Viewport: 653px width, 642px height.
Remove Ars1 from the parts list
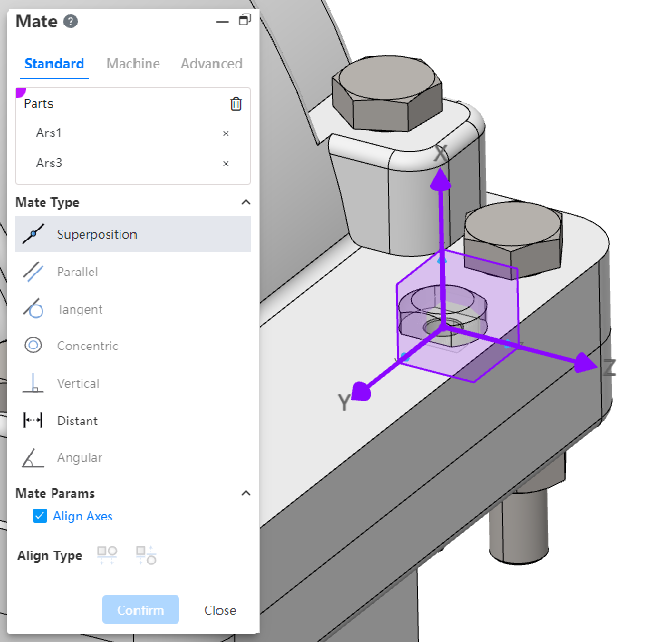point(226,133)
